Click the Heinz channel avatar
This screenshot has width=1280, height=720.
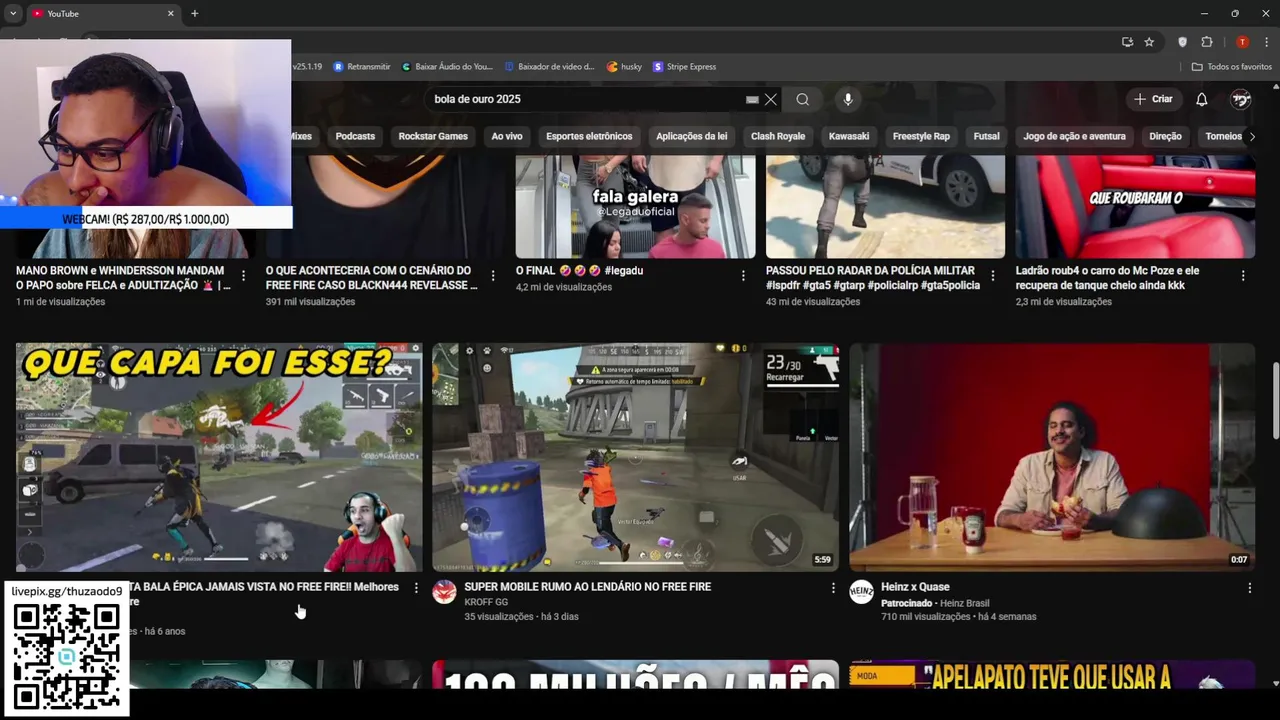[x=861, y=592]
